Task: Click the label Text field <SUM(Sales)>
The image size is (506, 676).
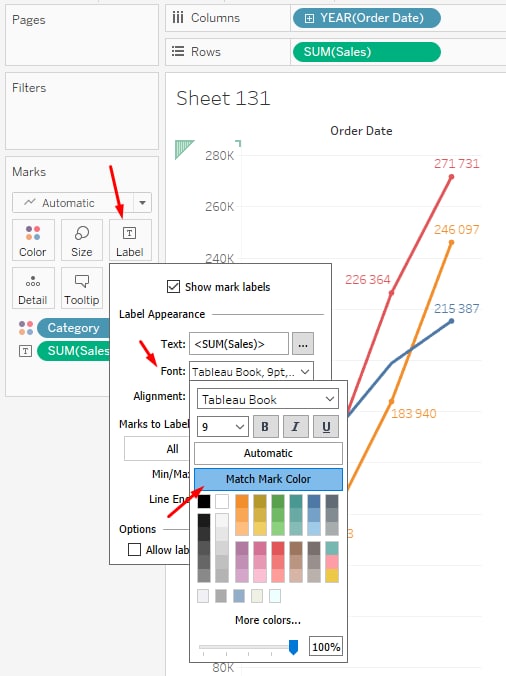Action: pos(239,344)
